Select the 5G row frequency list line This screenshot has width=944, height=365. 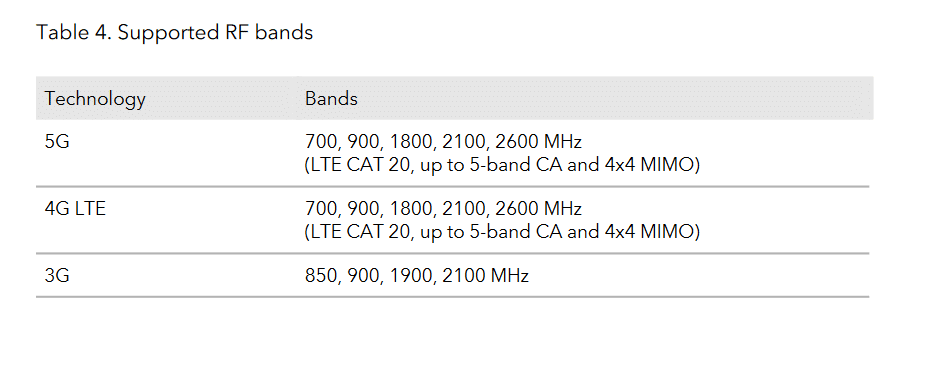tap(443, 142)
